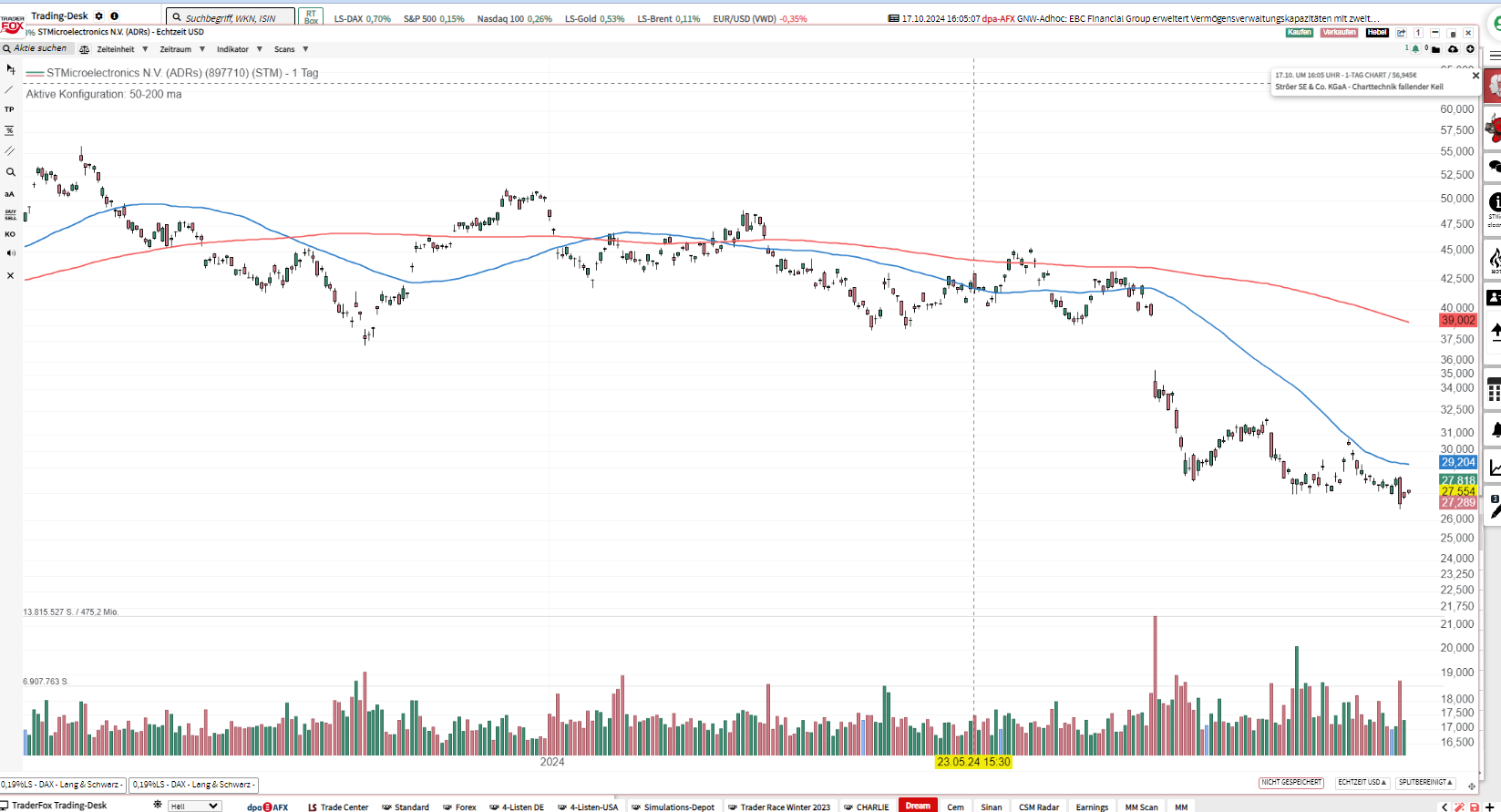This screenshot has width=1501, height=812.
Task: Open Trading-Desk settings gear
Action: coord(99,16)
